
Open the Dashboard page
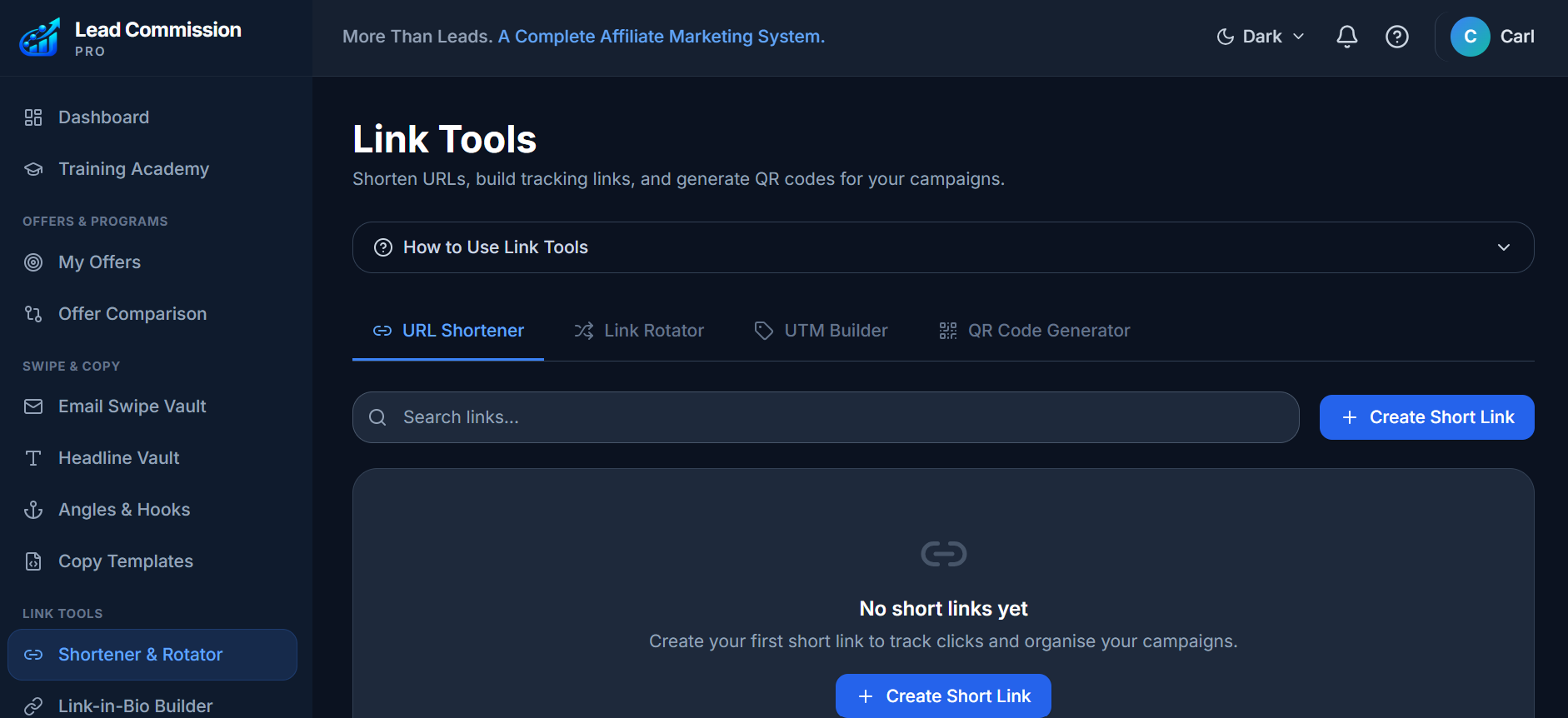point(152,117)
